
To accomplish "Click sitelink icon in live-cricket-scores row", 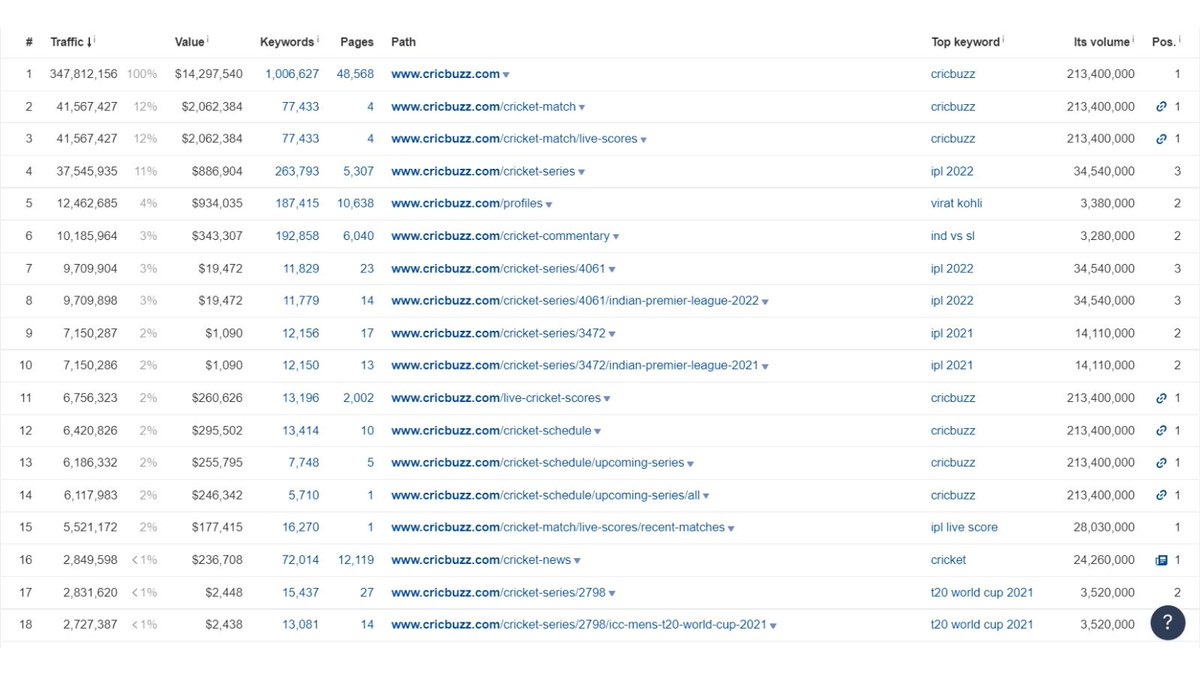I will pyautogui.click(x=1161, y=398).
